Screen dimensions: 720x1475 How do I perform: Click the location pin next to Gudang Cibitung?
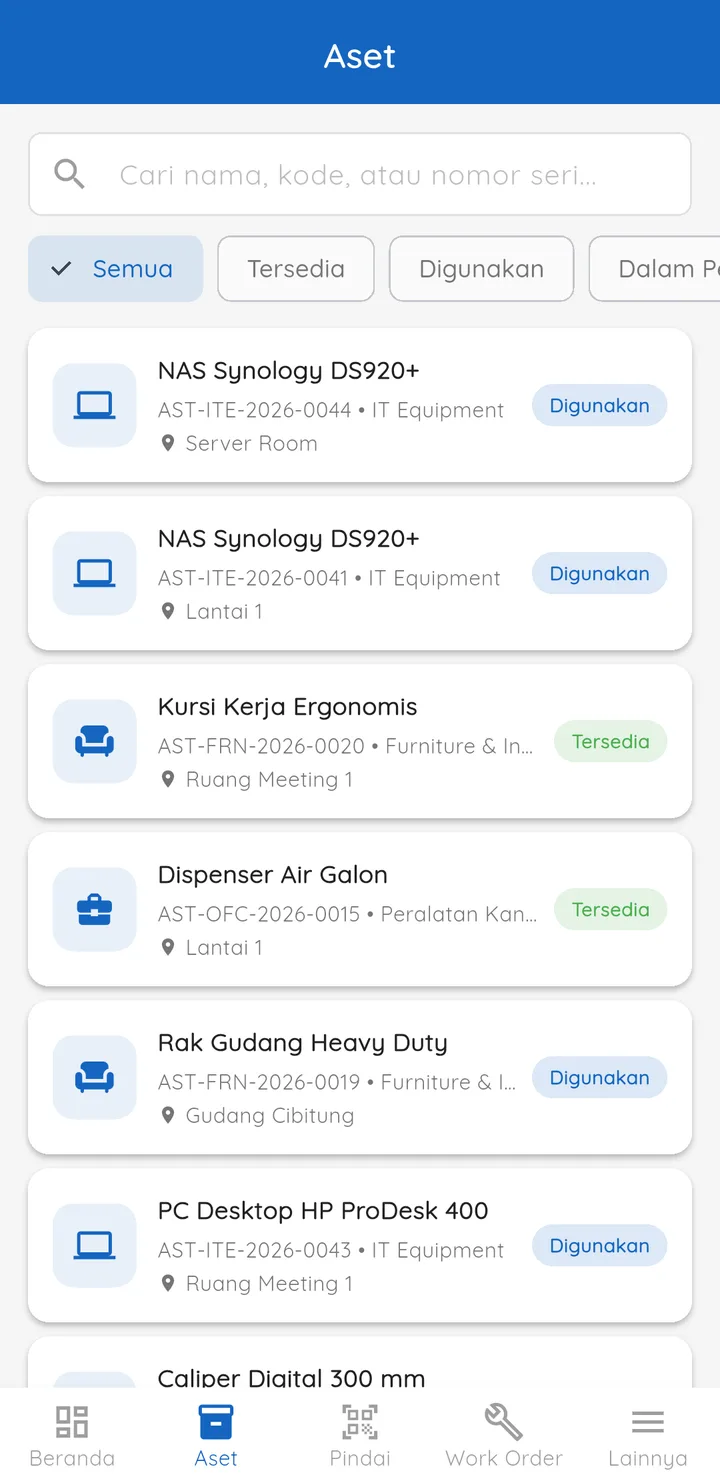pyautogui.click(x=168, y=1115)
